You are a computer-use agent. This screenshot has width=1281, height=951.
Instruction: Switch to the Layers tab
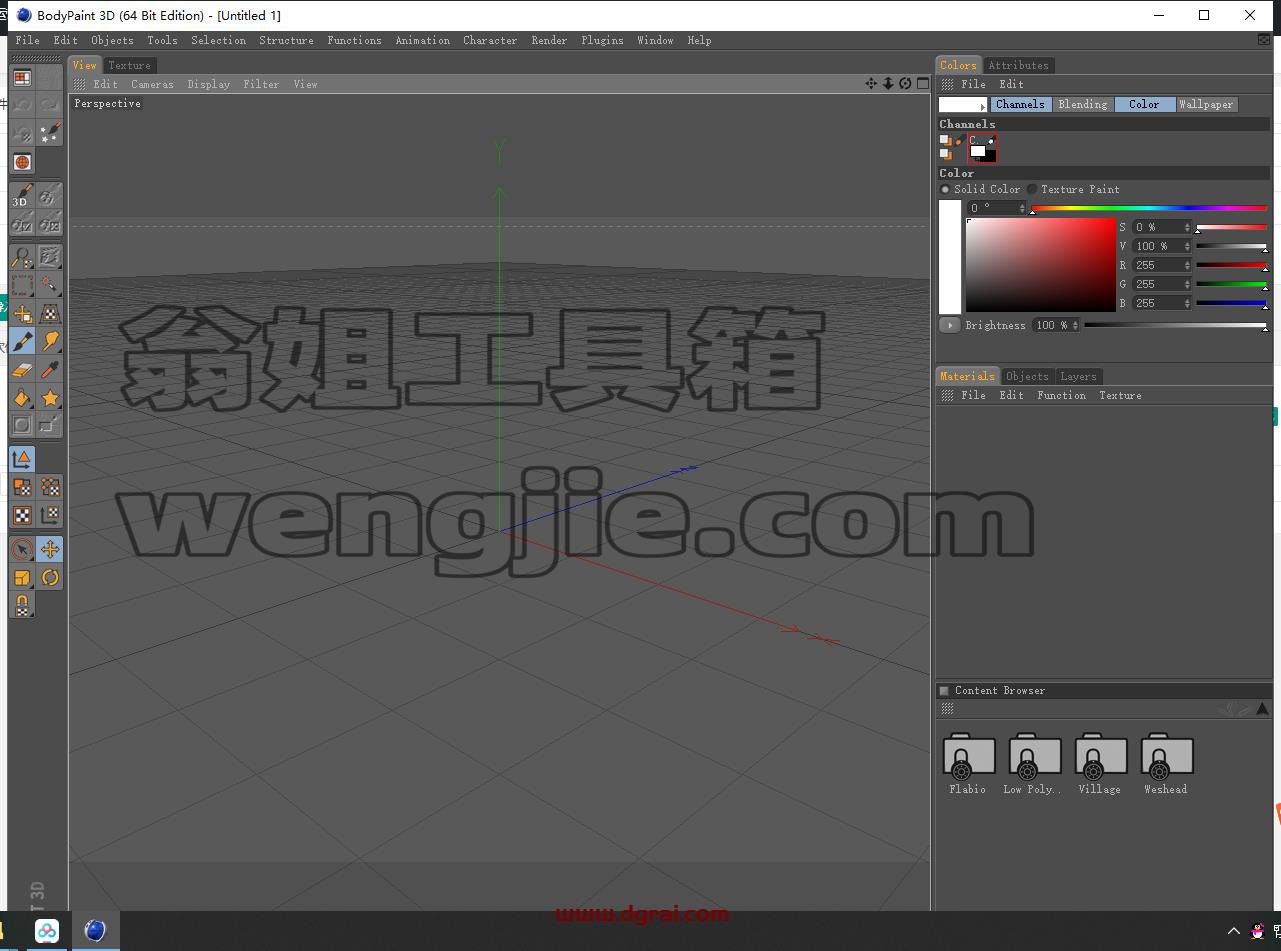[x=1078, y=376]
